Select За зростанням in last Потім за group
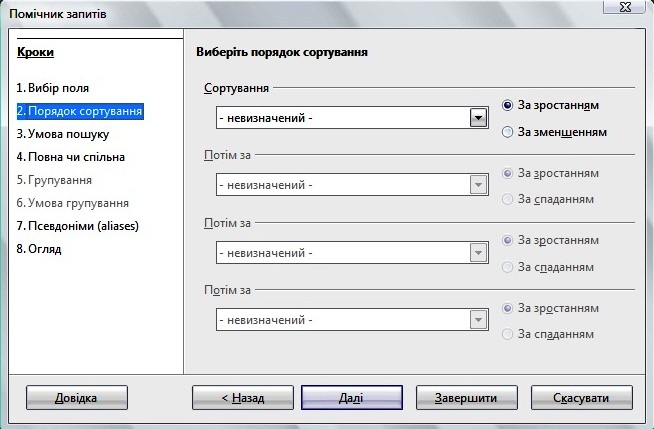 point(509,308)
